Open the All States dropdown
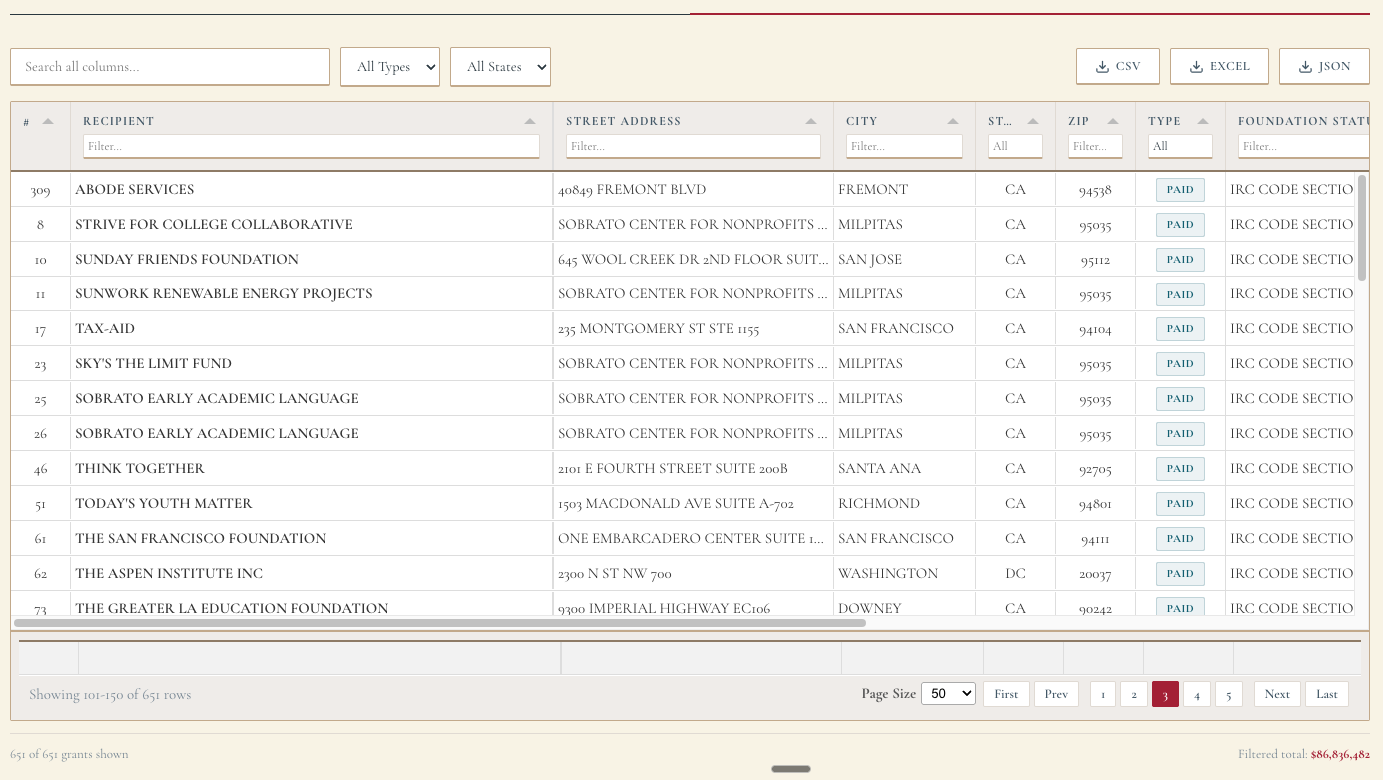 pyautogui.click(x=500, y=67)
